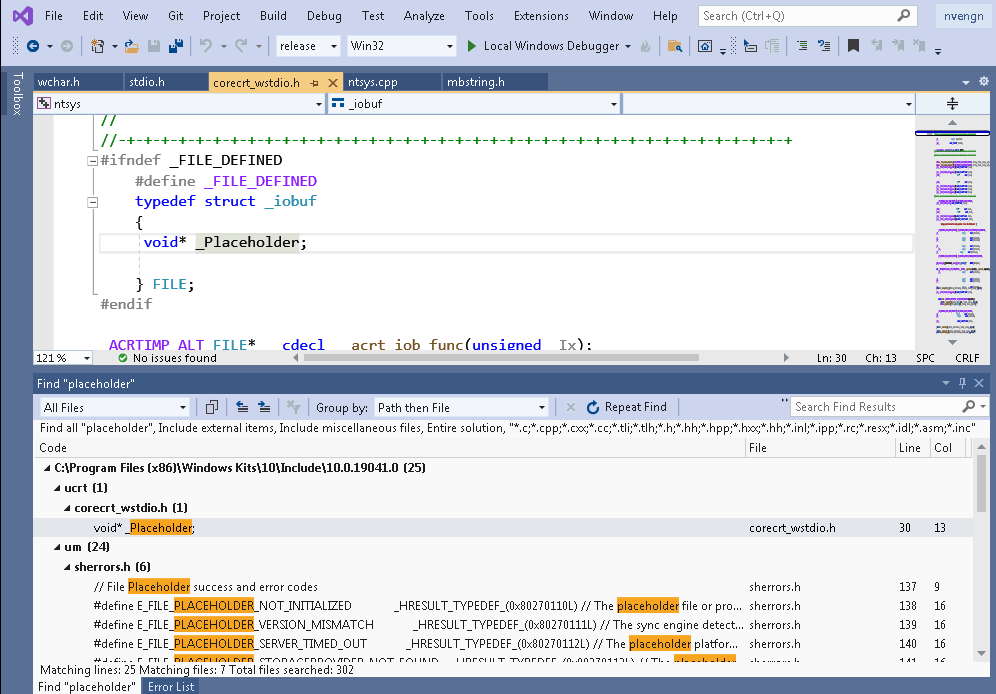The image size is (996, 694).
Task: Click the Find in Files folder icon
Action: pos(675,46)
